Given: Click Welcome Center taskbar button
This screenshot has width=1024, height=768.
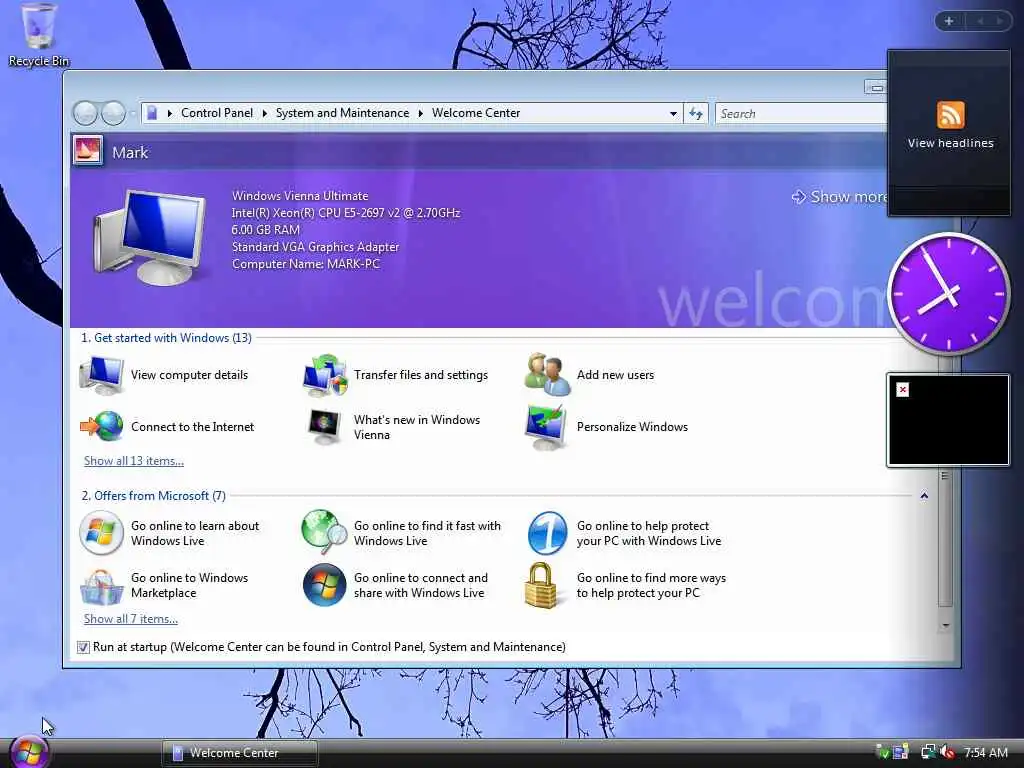Looking at the screenshot, I should click(240, 753).
